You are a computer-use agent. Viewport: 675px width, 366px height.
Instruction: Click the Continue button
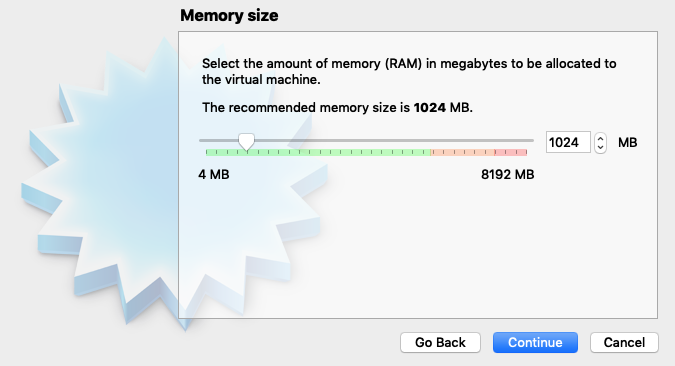tap(535, 342)
